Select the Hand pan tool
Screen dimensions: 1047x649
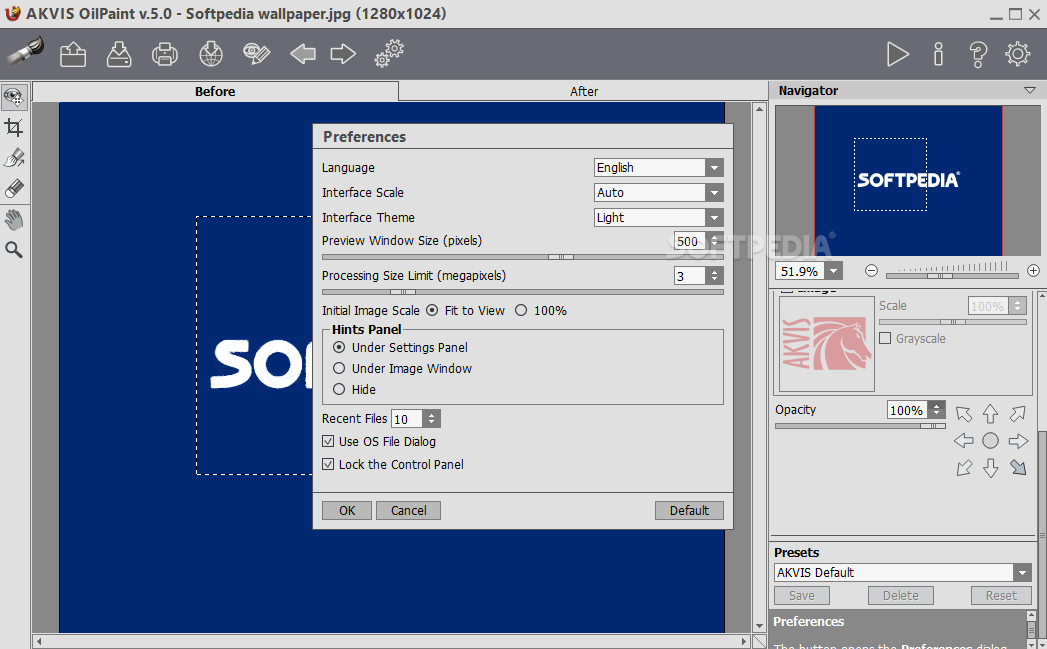pos(14,219)
